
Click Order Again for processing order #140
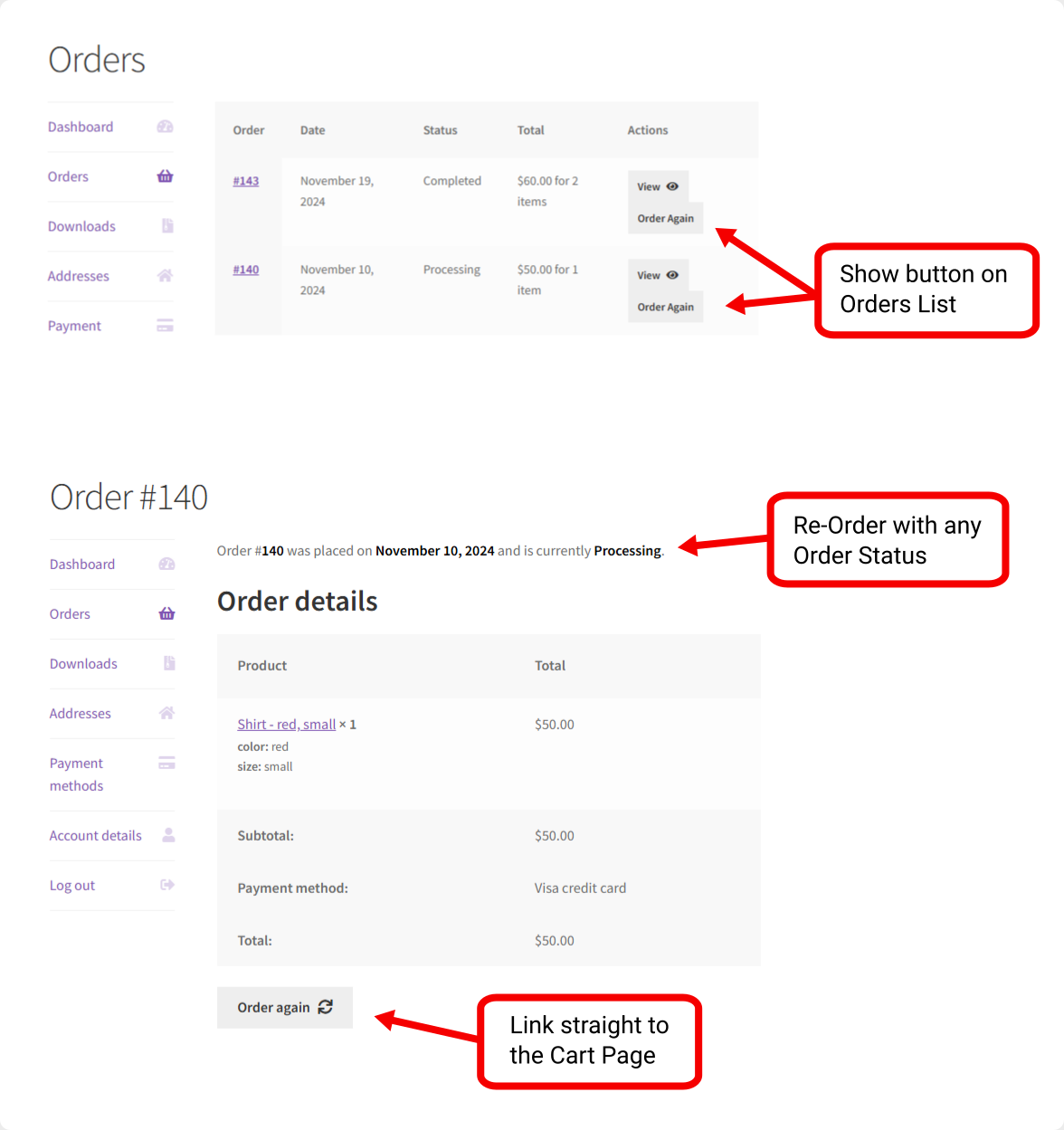coord(665,307)
